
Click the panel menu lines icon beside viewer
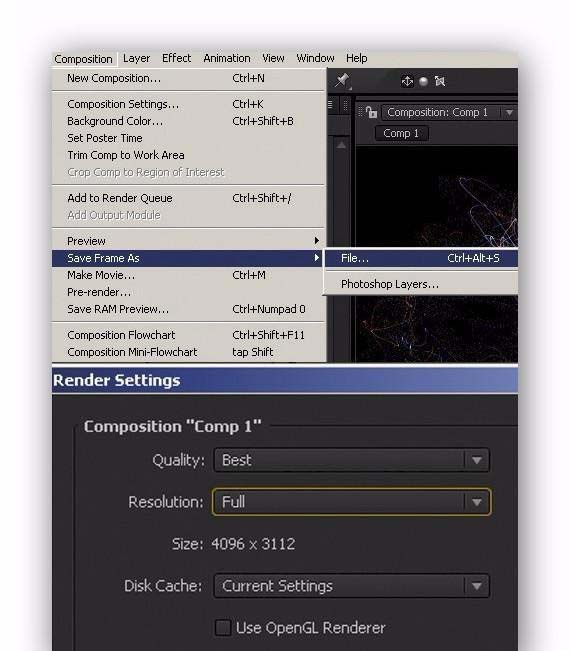point(330,104)
